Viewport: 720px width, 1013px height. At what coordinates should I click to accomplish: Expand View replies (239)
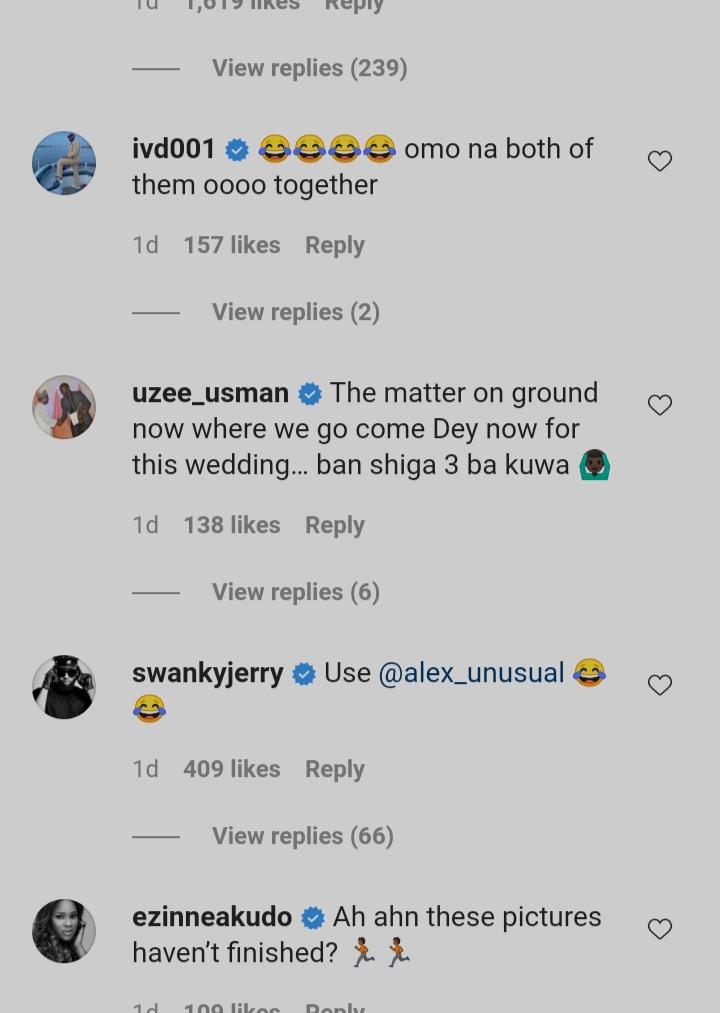click(x=309, y=68)
